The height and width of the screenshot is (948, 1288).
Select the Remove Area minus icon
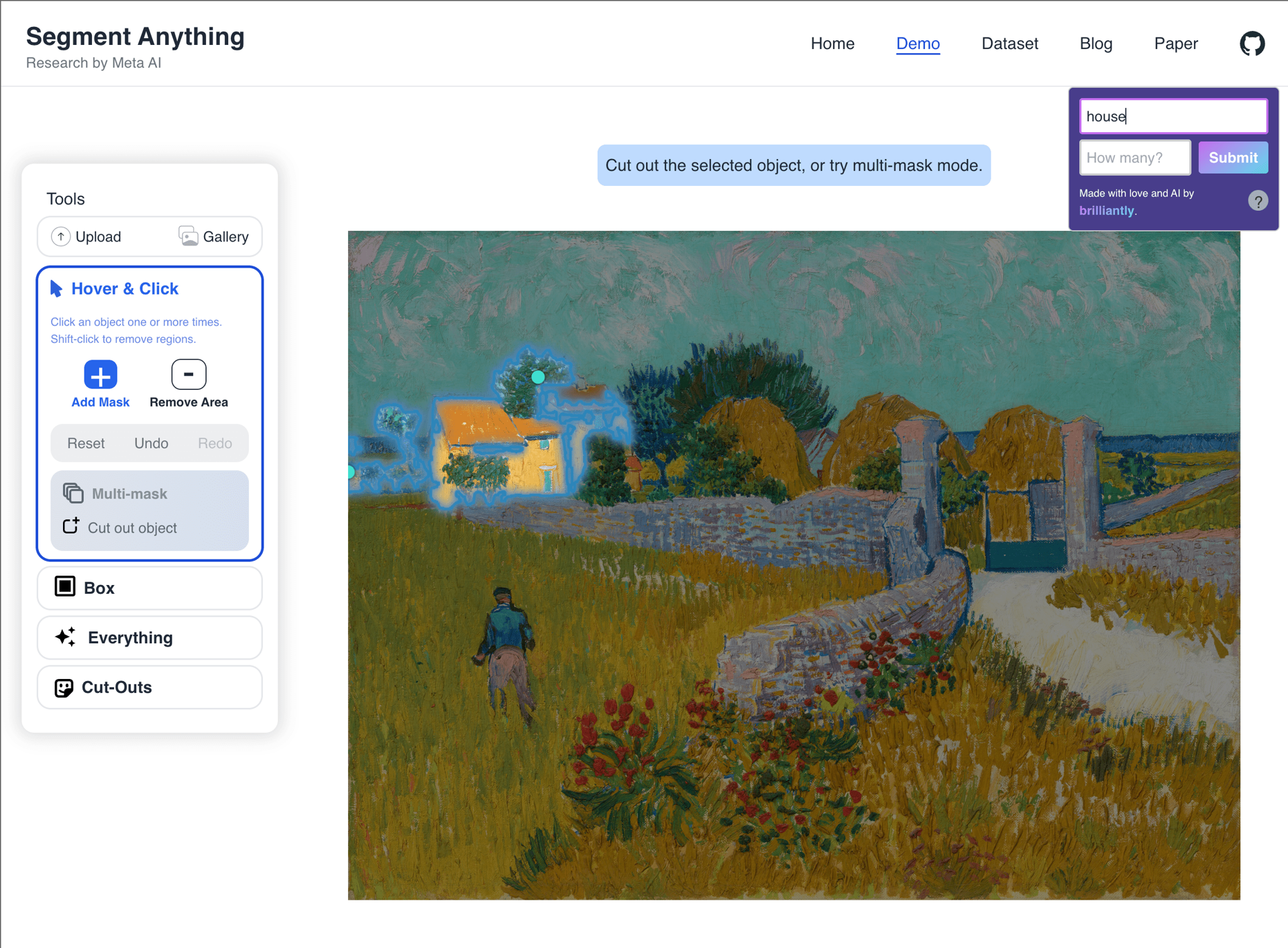click(x=189, y=374)
